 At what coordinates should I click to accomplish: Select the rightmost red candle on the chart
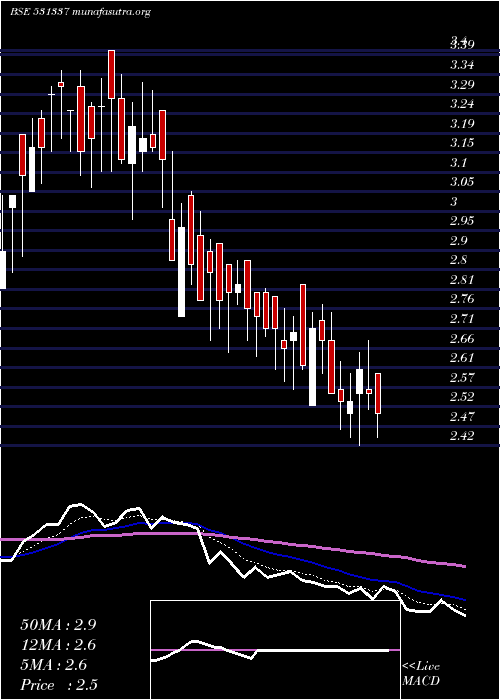coord(378,393)
